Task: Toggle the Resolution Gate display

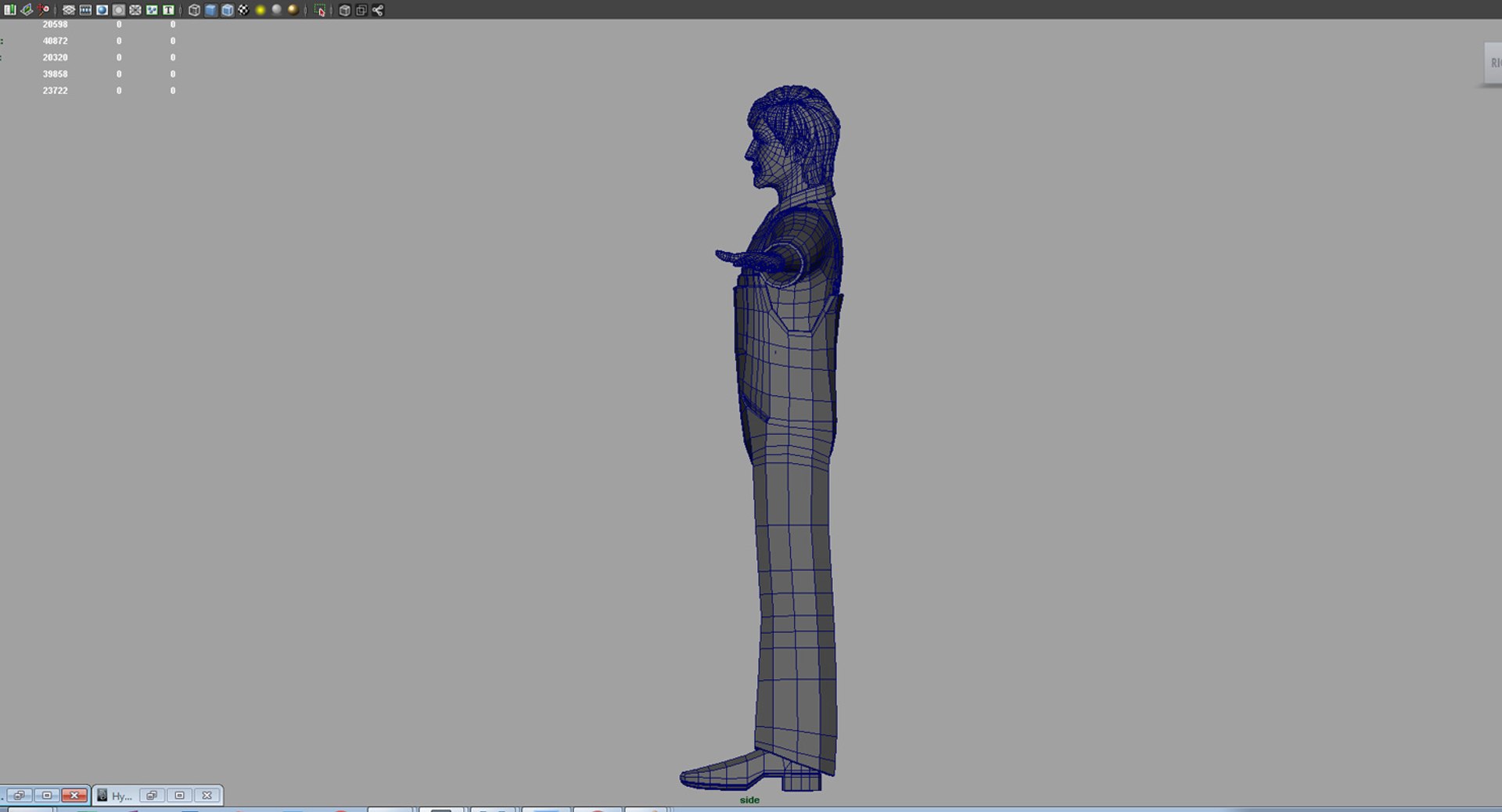Action: 102,10
